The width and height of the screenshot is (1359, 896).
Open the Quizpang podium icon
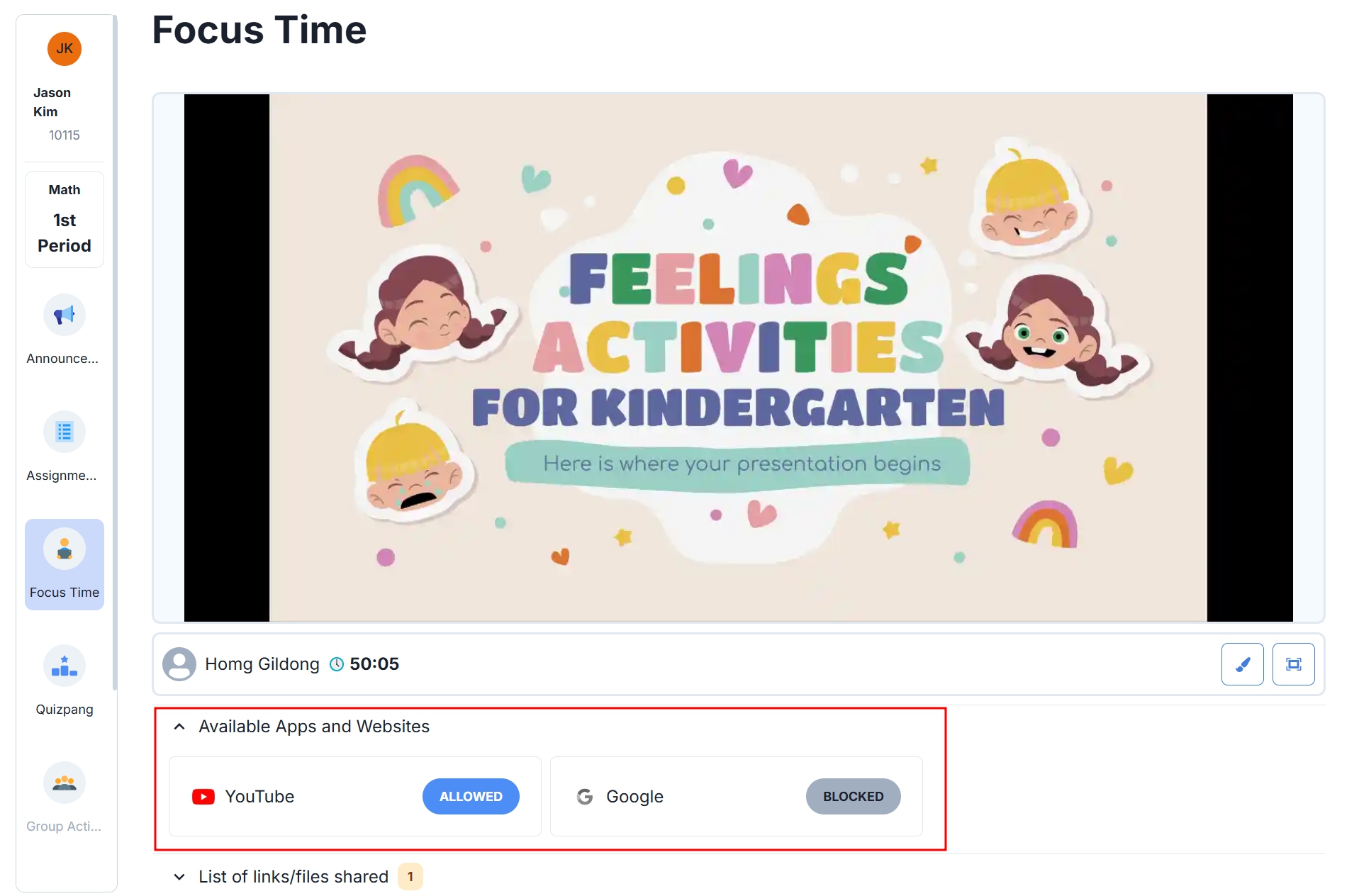click(x=64, y=666)
